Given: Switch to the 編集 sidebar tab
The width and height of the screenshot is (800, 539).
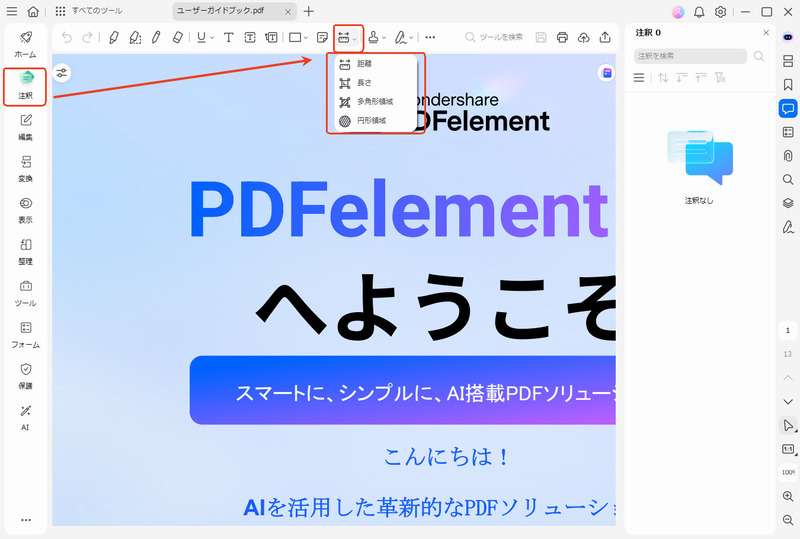Looking at the screenshot, I should tap(26, 128).
